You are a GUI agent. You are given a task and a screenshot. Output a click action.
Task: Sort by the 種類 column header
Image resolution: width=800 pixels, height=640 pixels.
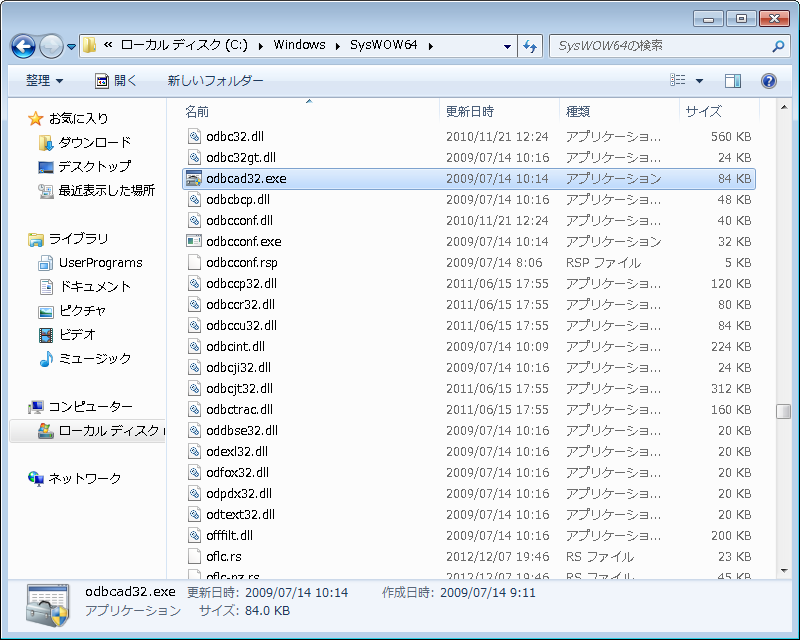(x=619, y=111)
